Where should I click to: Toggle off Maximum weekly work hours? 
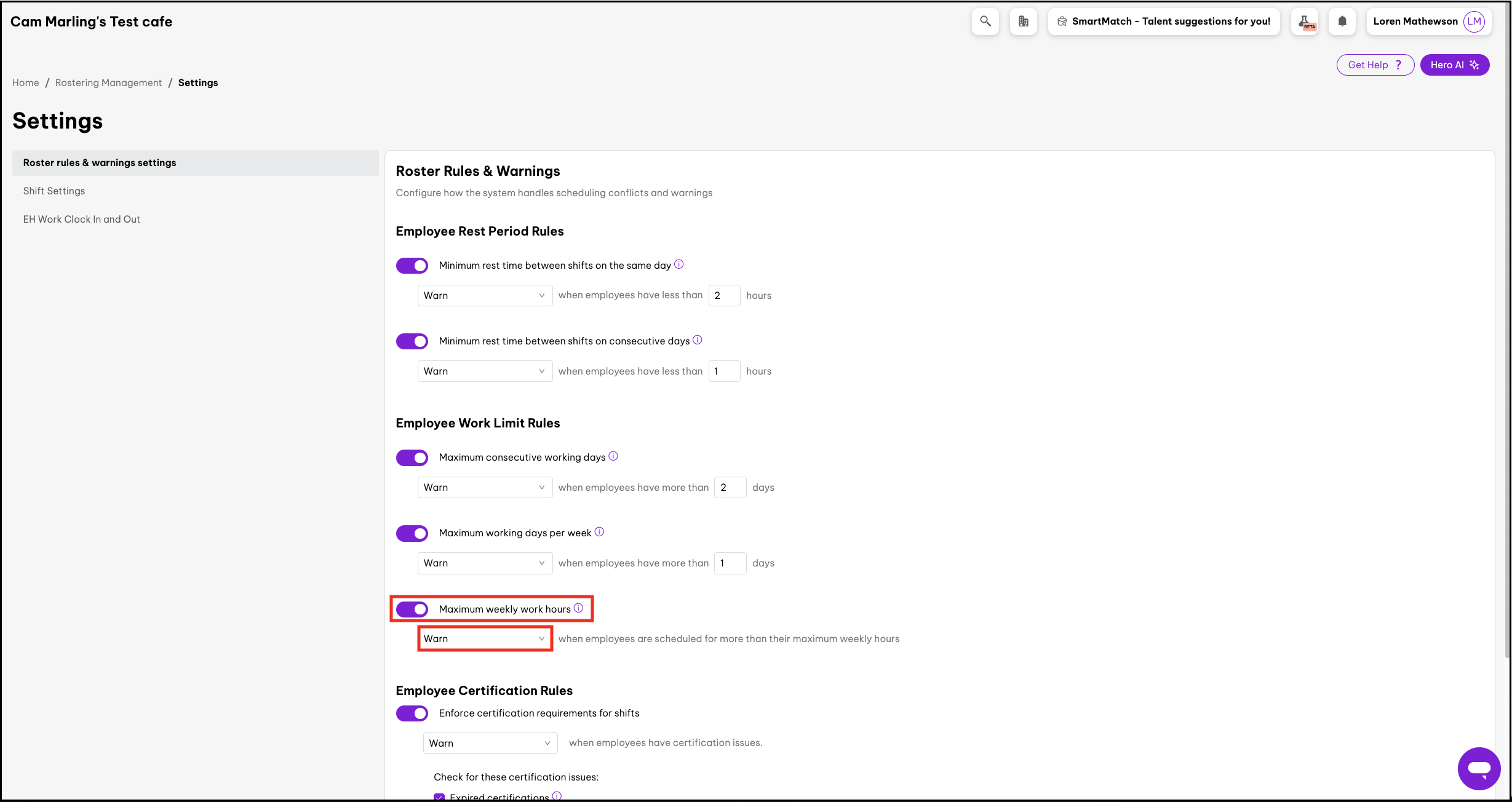[x=412, y=609]
